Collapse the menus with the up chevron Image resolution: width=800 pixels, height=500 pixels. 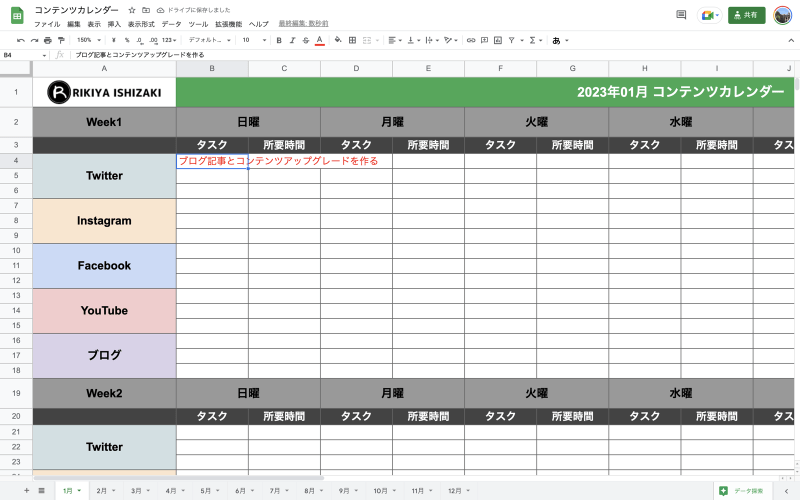791,40
